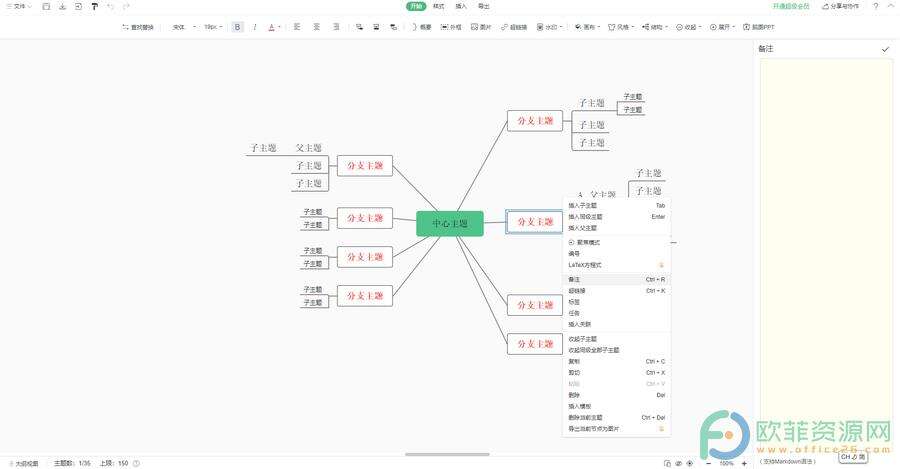Click the 脑图PPT button
Viewport: 900px width, 469px height.
[759, 27]
